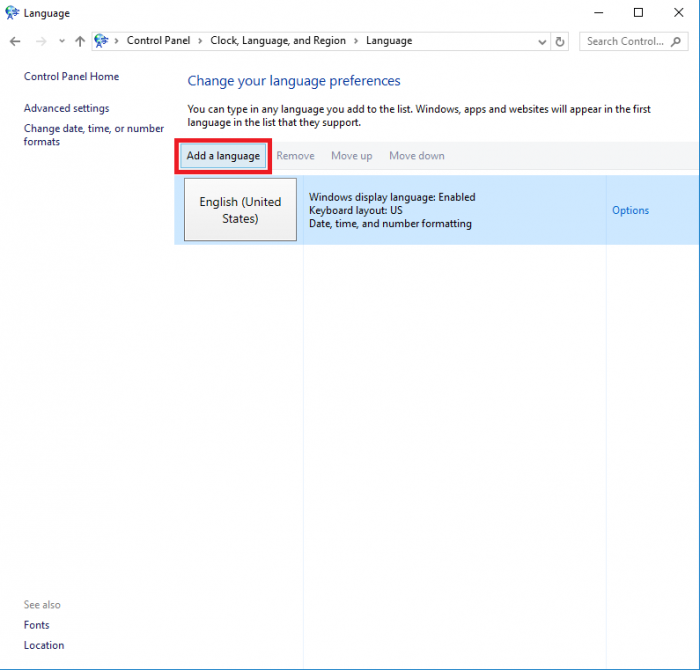Viewport: 700px width, 670px height.
Task: Open the recent locations dropdown arrow
Action: (x=62, y=41)
